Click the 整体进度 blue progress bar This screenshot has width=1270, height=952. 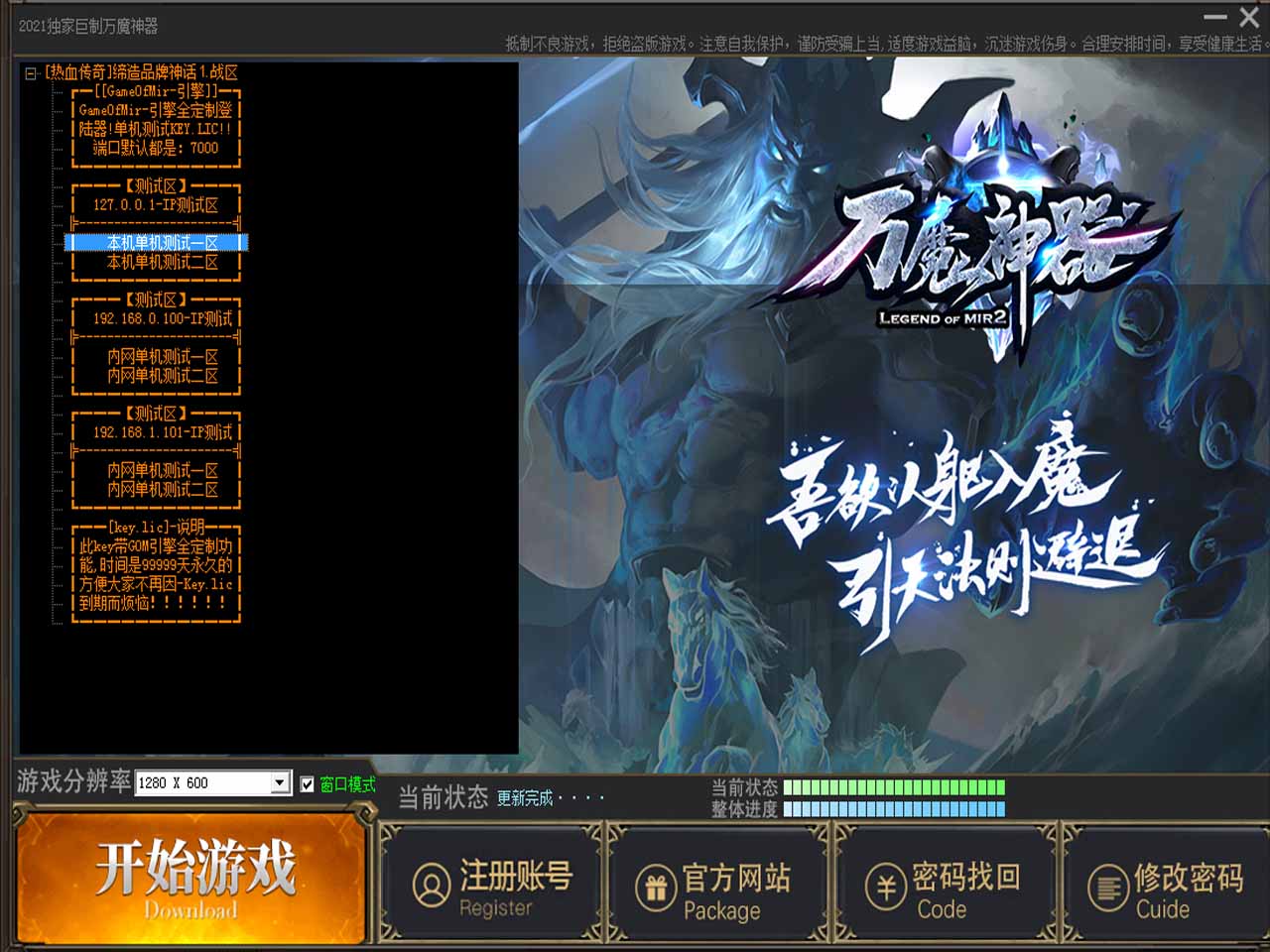(894, 809)
